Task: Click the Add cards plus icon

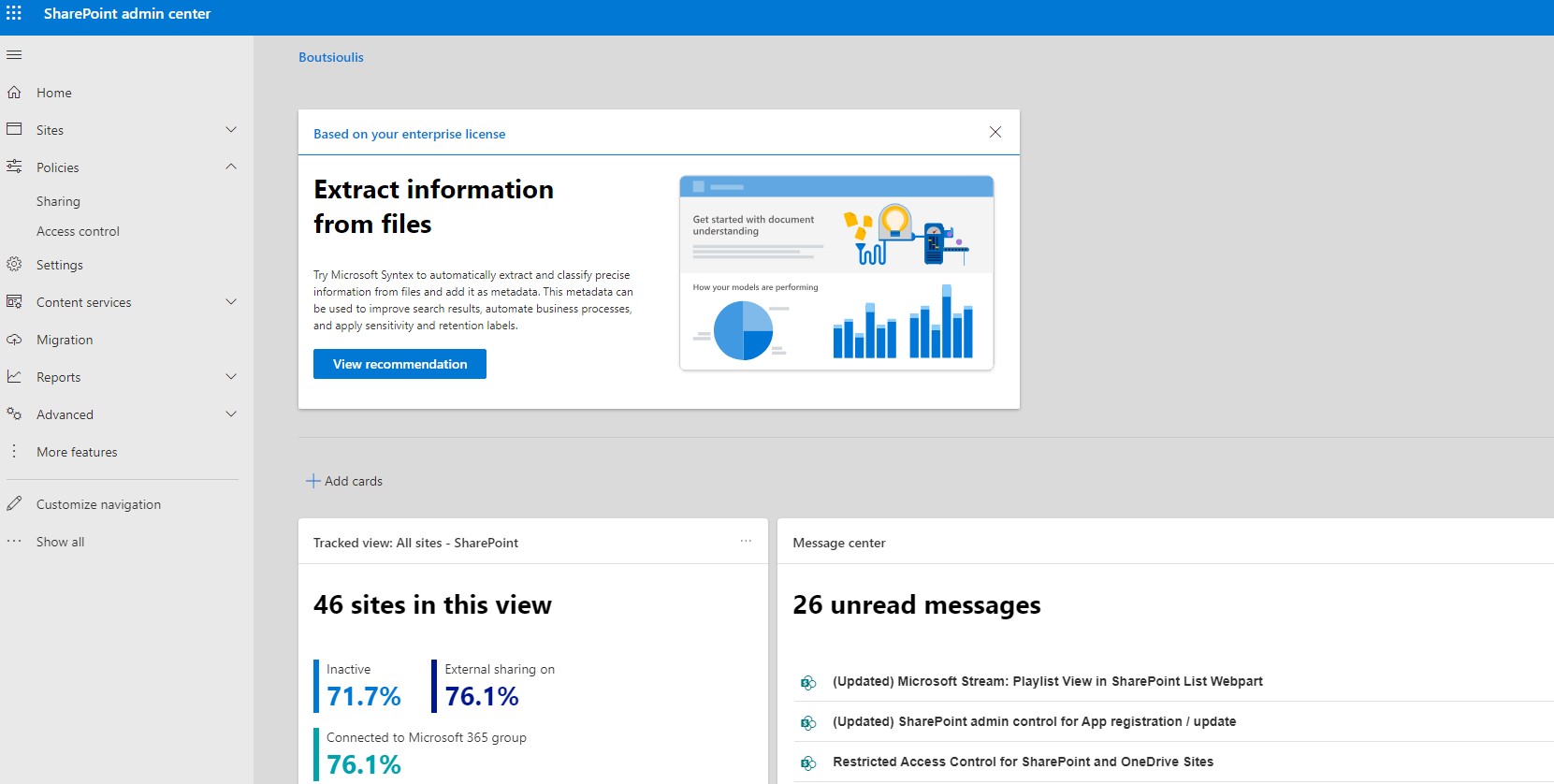Action: click(x=312, y=481)
